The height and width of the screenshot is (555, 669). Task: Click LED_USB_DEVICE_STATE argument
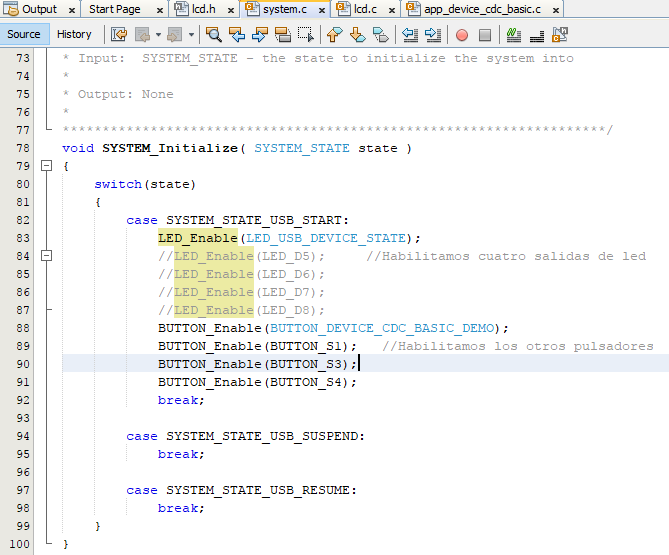326,238
